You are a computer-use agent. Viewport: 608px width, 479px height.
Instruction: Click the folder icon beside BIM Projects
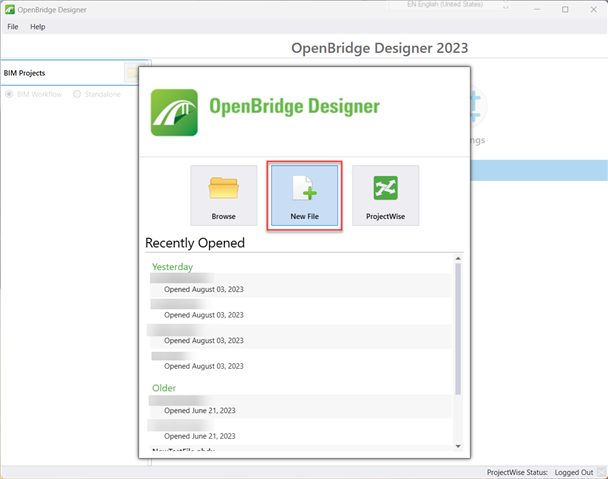pos(132,73)
